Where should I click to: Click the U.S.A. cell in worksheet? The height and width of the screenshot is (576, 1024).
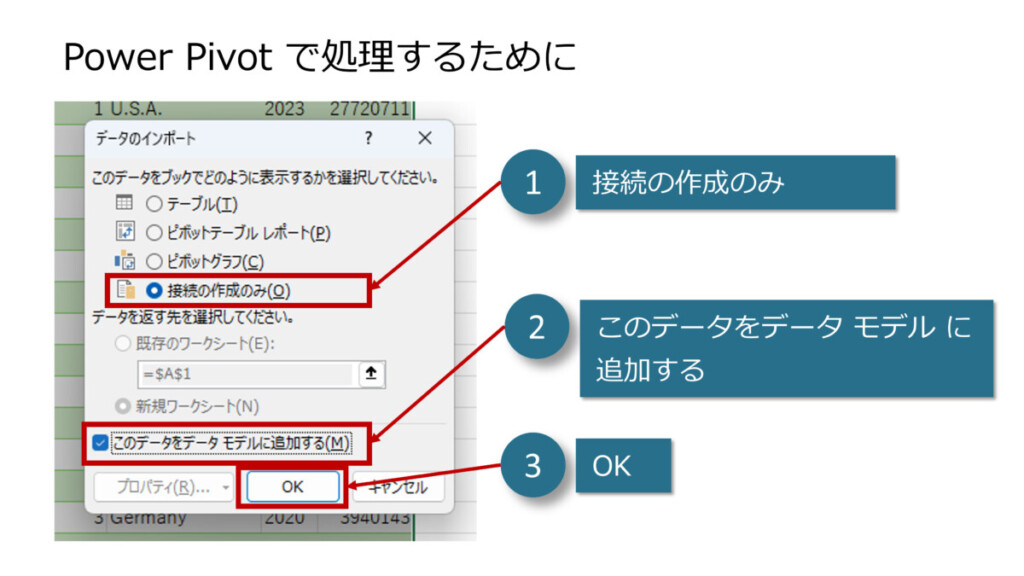(135, 108)
